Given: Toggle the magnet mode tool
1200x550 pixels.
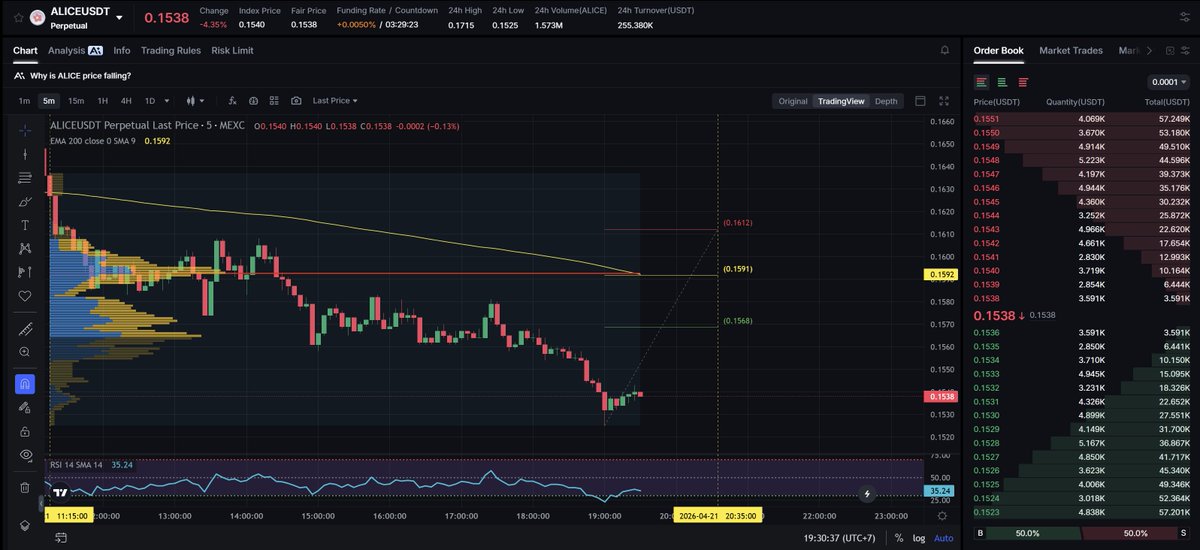Looking at the screenshot, I should [25, 384].
